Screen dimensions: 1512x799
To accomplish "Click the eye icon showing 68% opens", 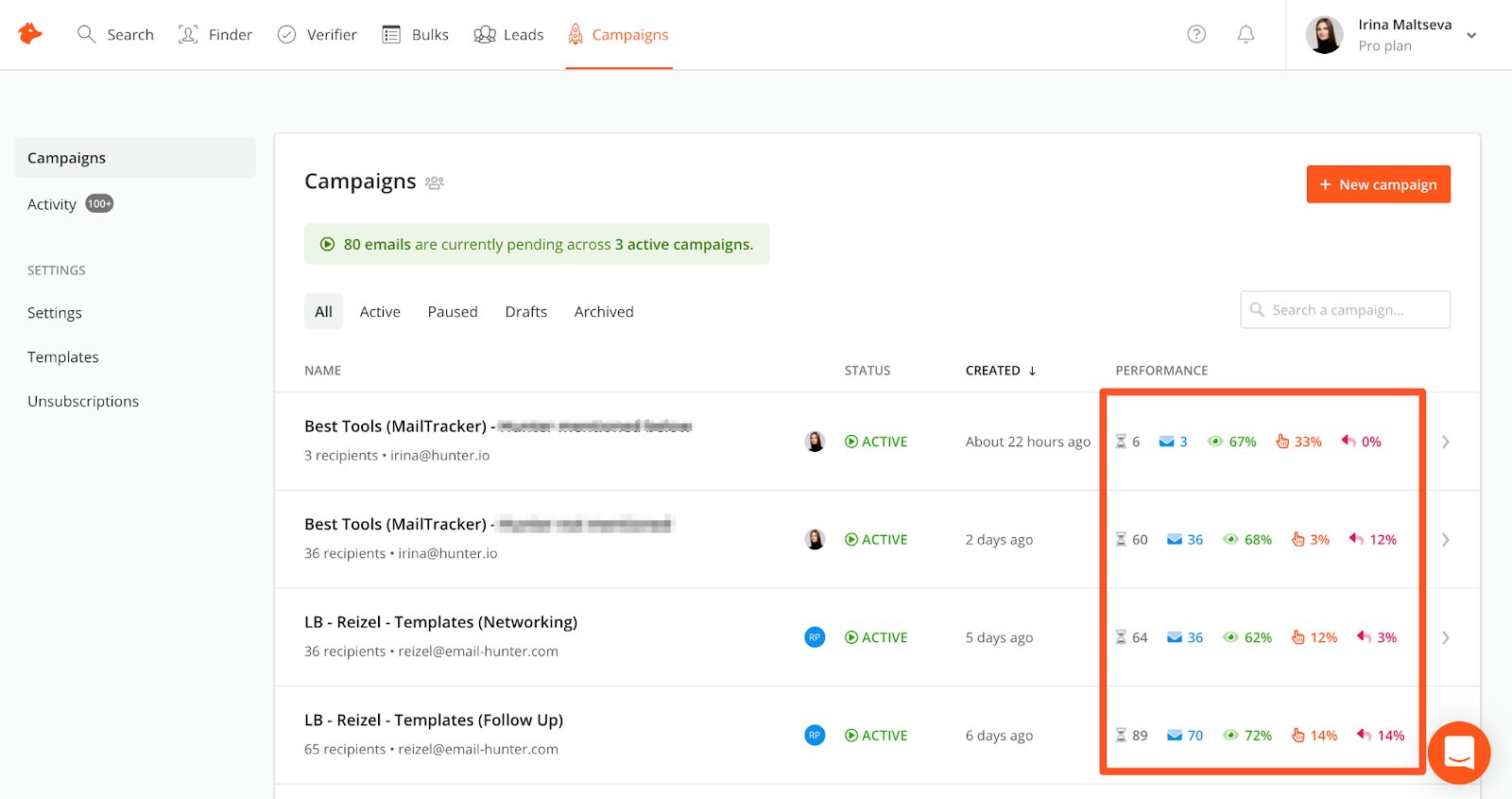I will click(1230, 540).
